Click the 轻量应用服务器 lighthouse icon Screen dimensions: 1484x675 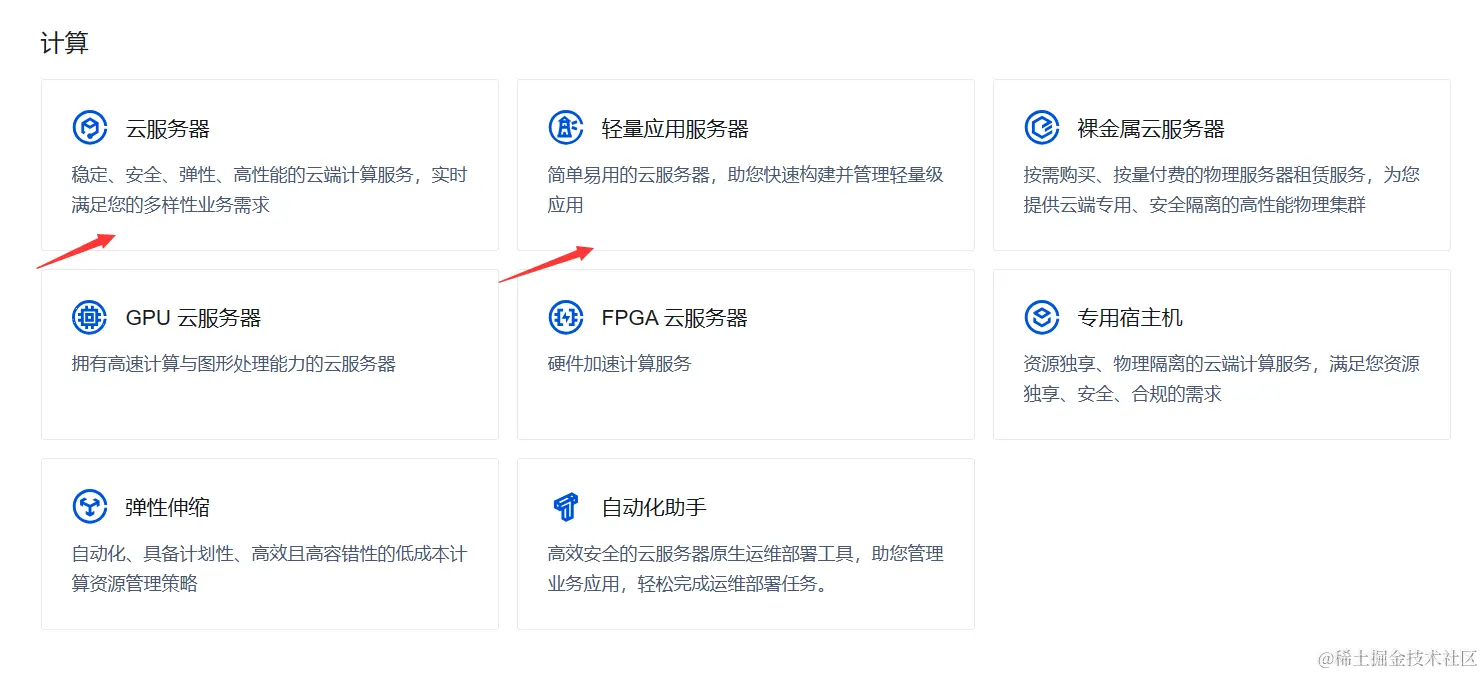(566, 128)
